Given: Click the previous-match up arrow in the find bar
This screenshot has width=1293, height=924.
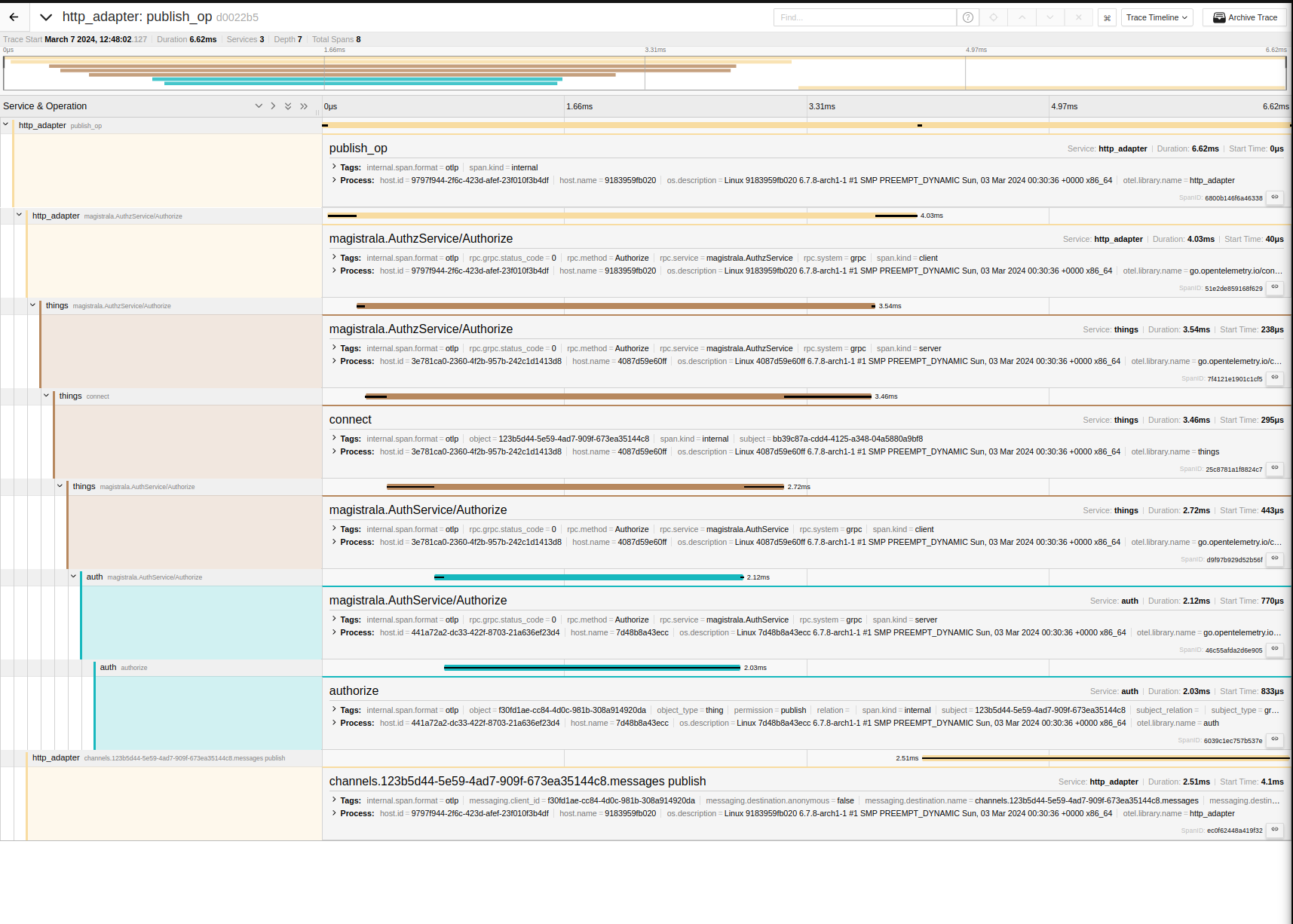Looking at the screenshot, I should (1022, 17).
